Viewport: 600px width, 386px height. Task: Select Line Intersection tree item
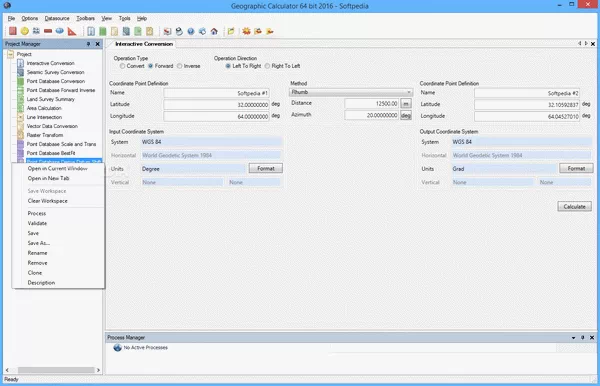coord(44,117)
